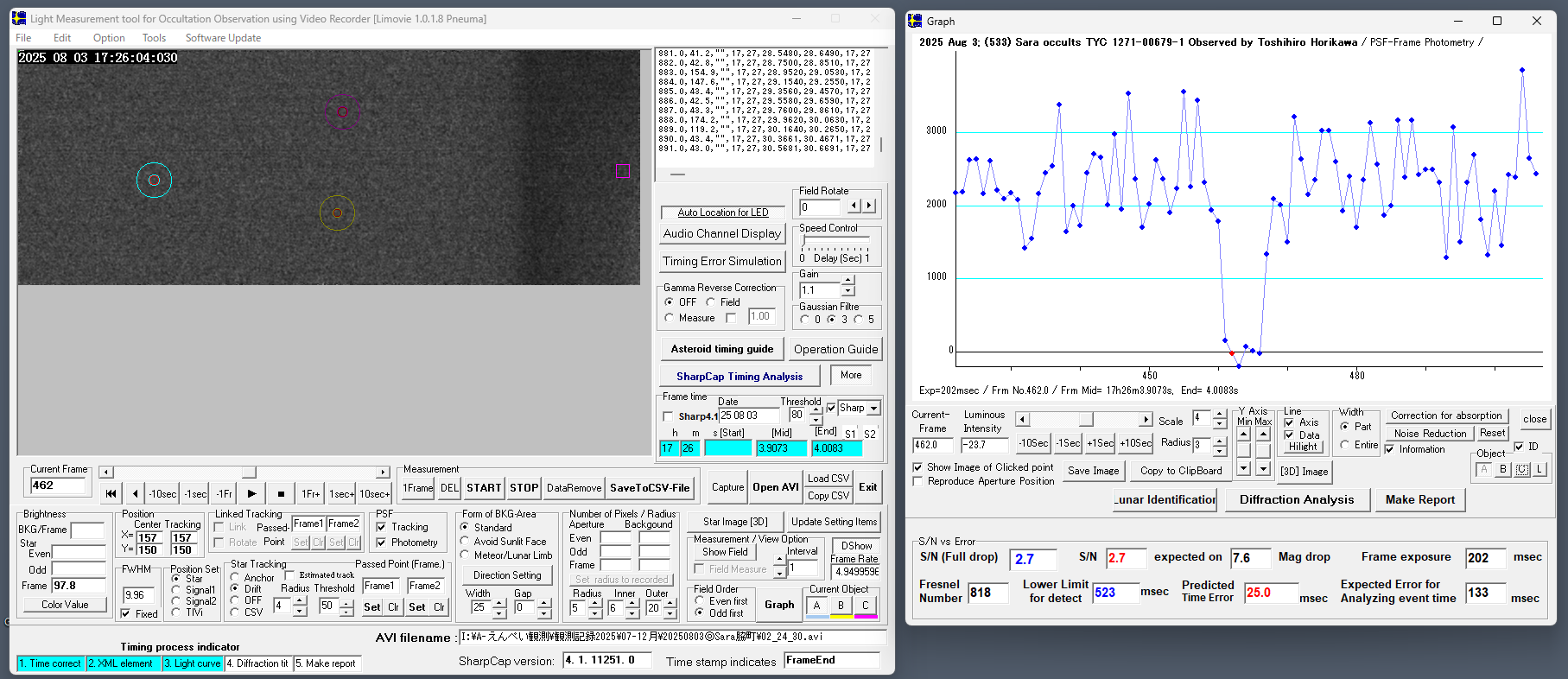
Task: Select Gaussian Filtre 5 radio button
Action: (859, 320)
